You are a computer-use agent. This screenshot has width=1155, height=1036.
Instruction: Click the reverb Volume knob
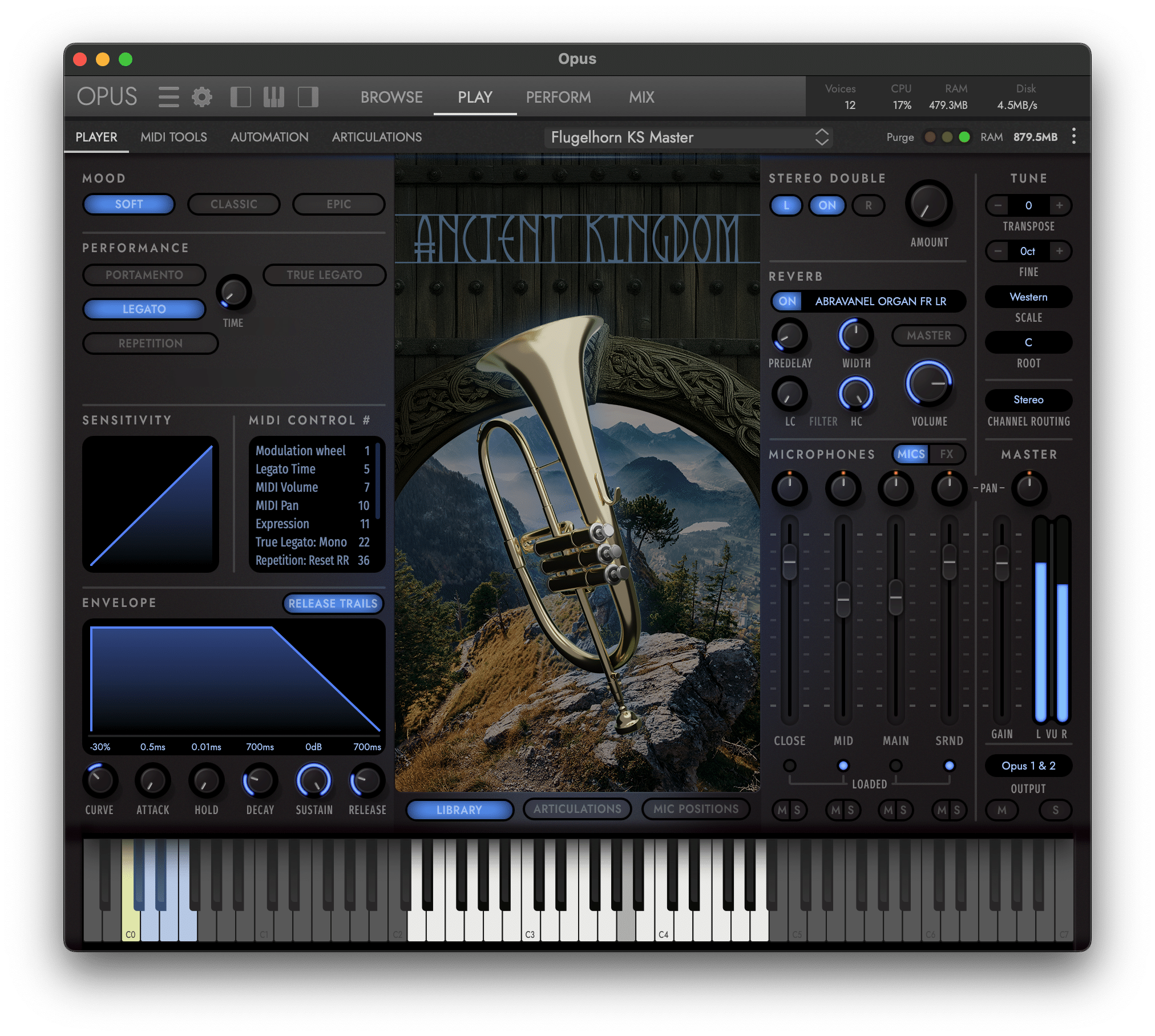point(928,383)
